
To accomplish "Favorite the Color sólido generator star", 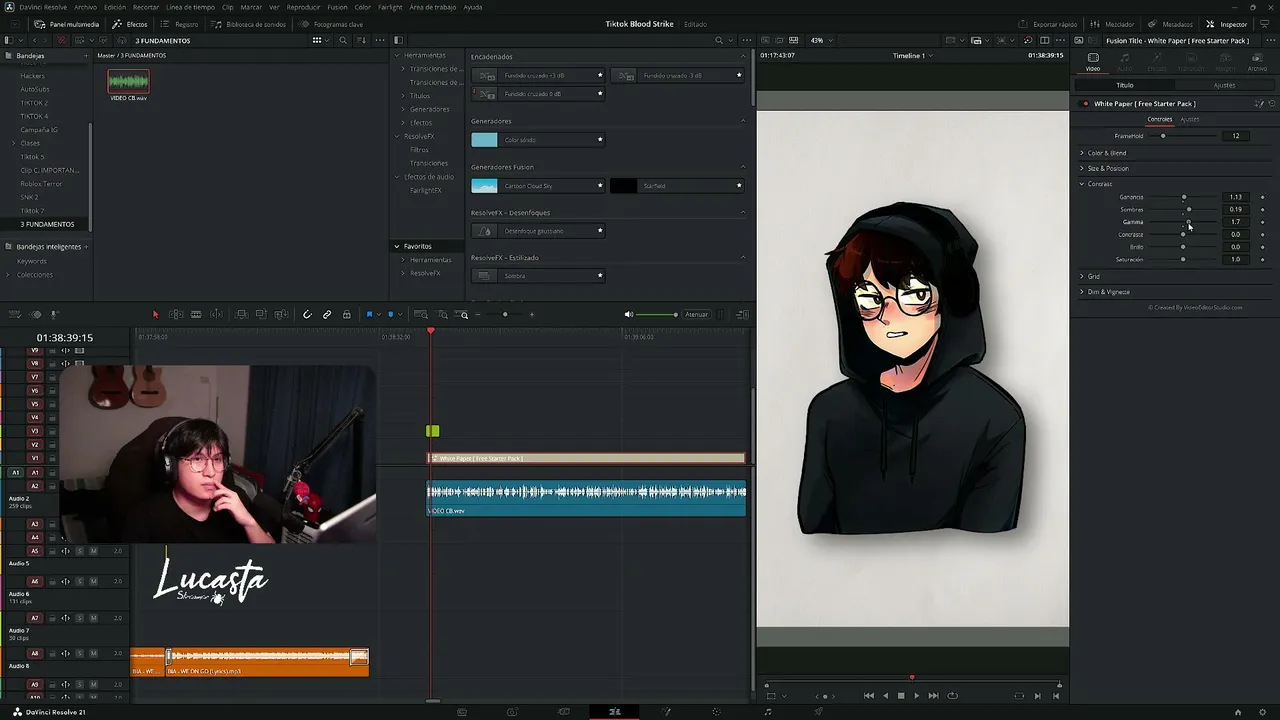I will (600, 140).
